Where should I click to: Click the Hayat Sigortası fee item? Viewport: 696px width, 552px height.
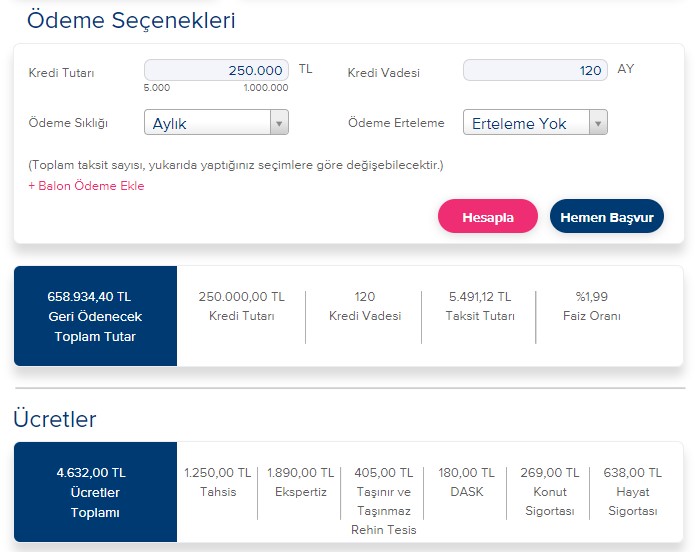pos(633,492)
